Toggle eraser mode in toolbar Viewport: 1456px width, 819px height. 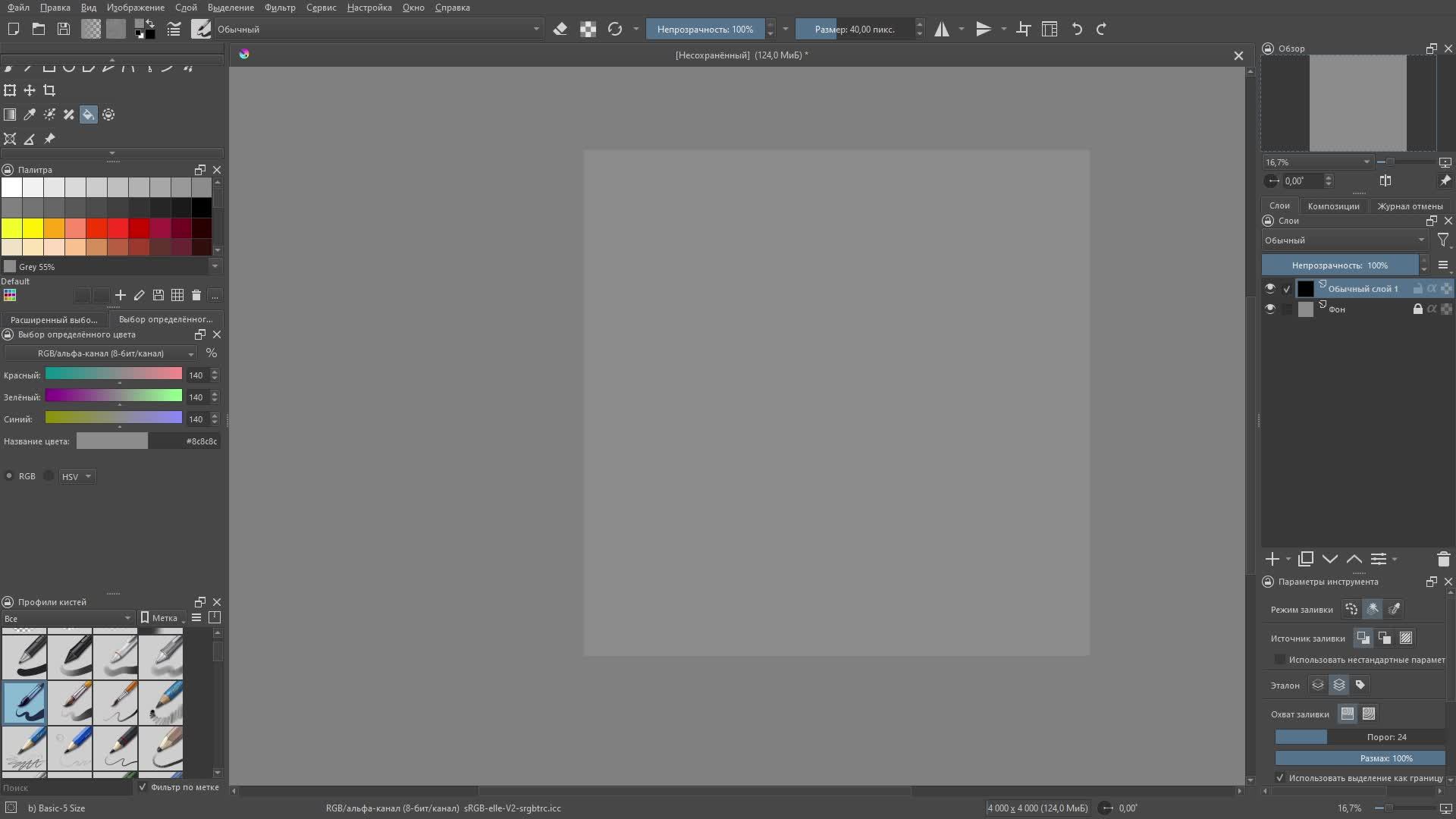click(x=560, y=29)
